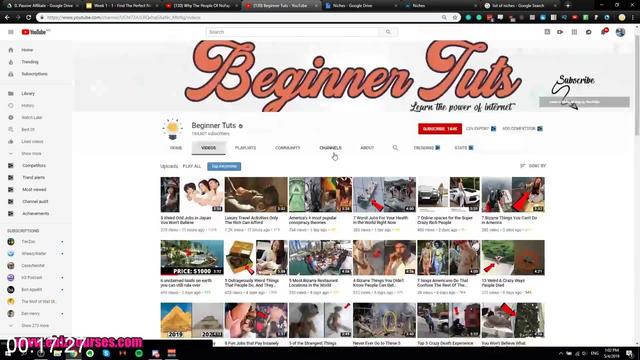
Task: Click ADD COMPETITOR
Action: pos(522,129)
